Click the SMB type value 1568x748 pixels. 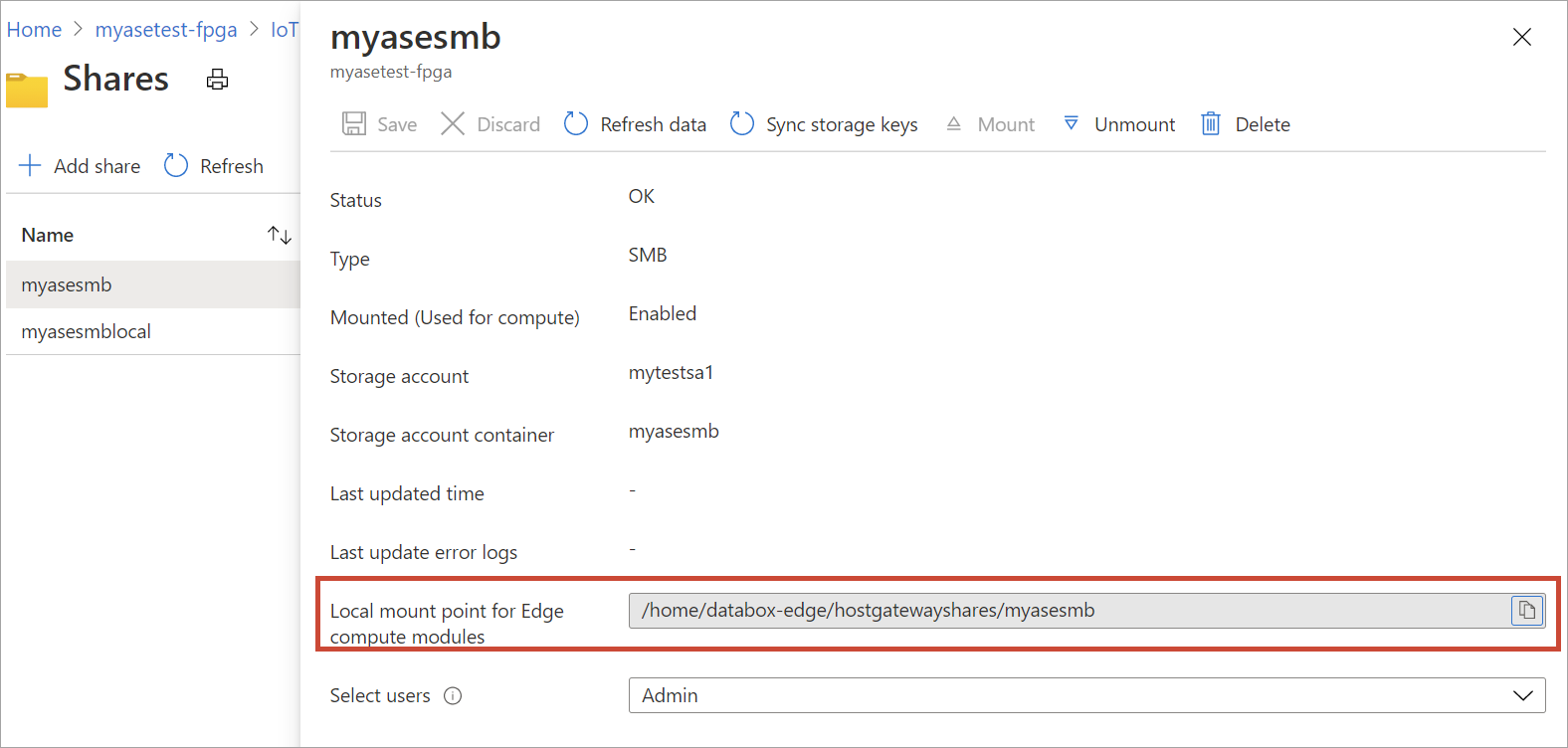648,255
